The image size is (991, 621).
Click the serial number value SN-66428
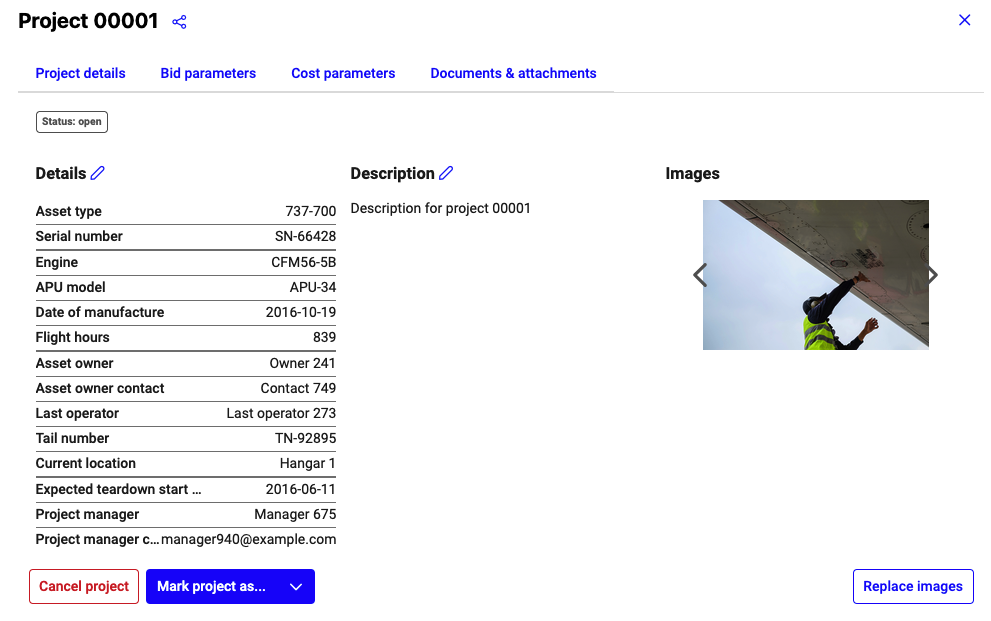click(x=305, y=236)
